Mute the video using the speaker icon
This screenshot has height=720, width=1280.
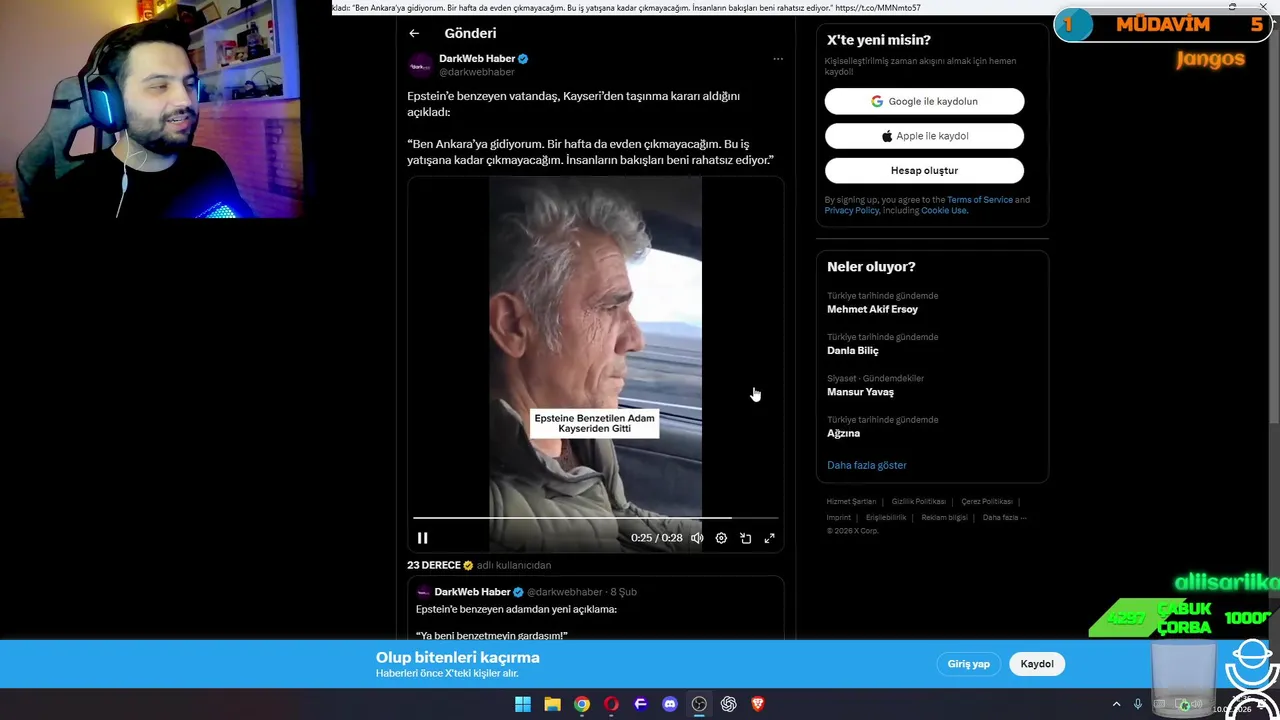point(697,538)
